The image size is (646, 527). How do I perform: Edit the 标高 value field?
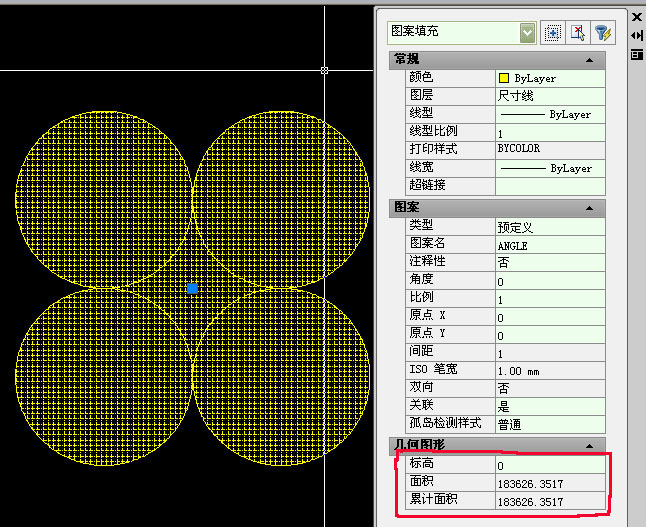pyautogui.click(x=550, y=465)
